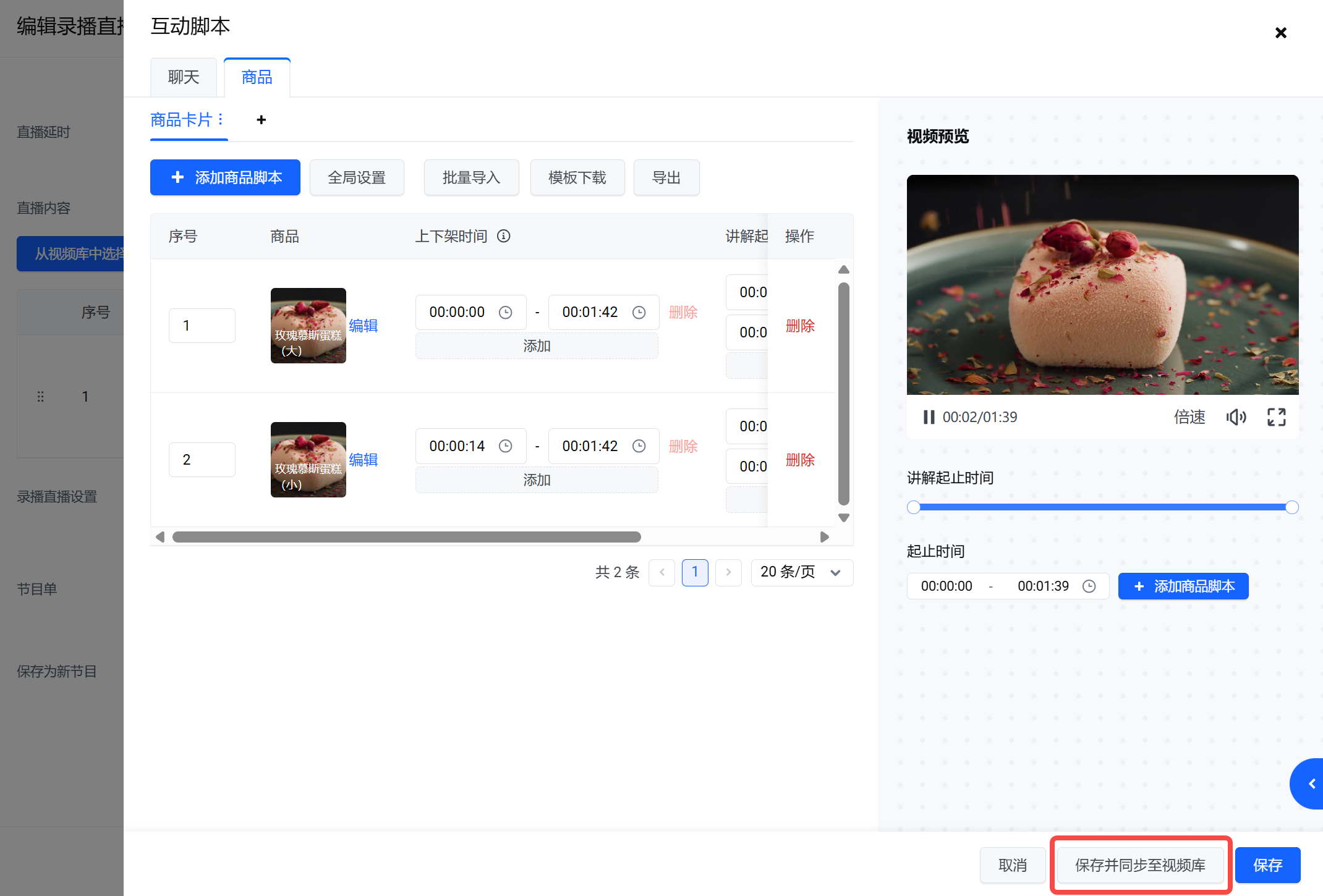Mute the video preview volume icon
This screenshot has height=896, width=1323.
point(1236,417)
